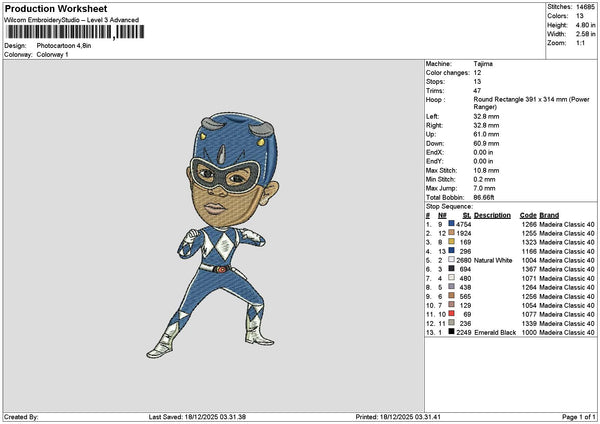600x424 pixels.
Task: Select the Max Stitch value 10.8 mm
Action: (x=486, y=170)
